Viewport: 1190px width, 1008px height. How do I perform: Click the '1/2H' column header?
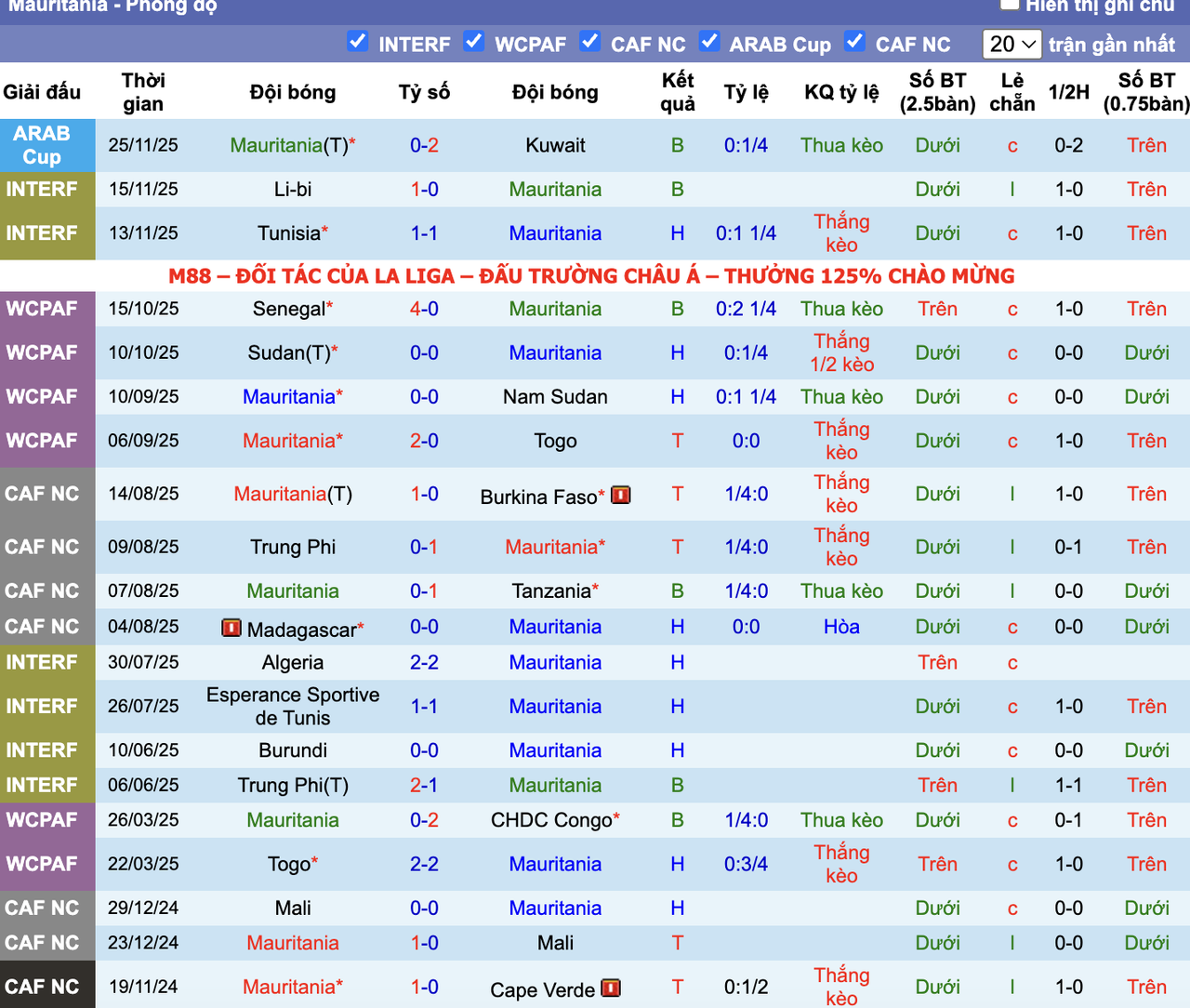[1069, 91]
